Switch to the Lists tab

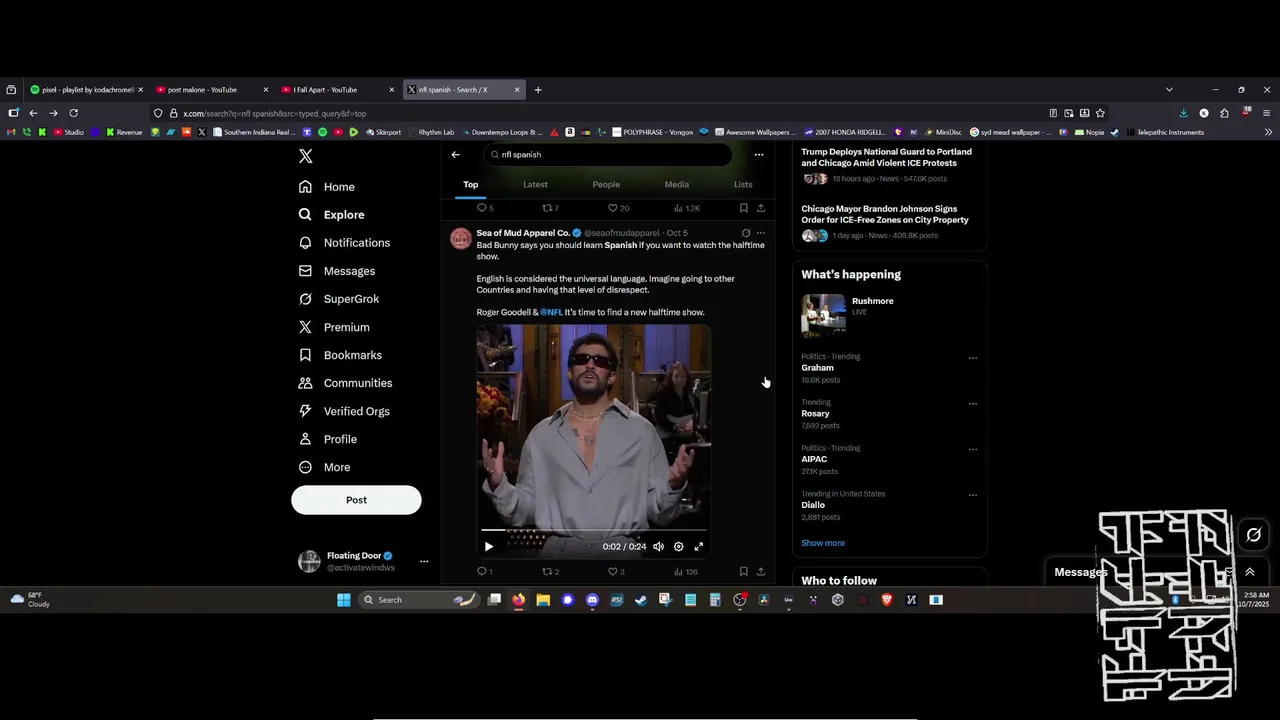point(743,185)
